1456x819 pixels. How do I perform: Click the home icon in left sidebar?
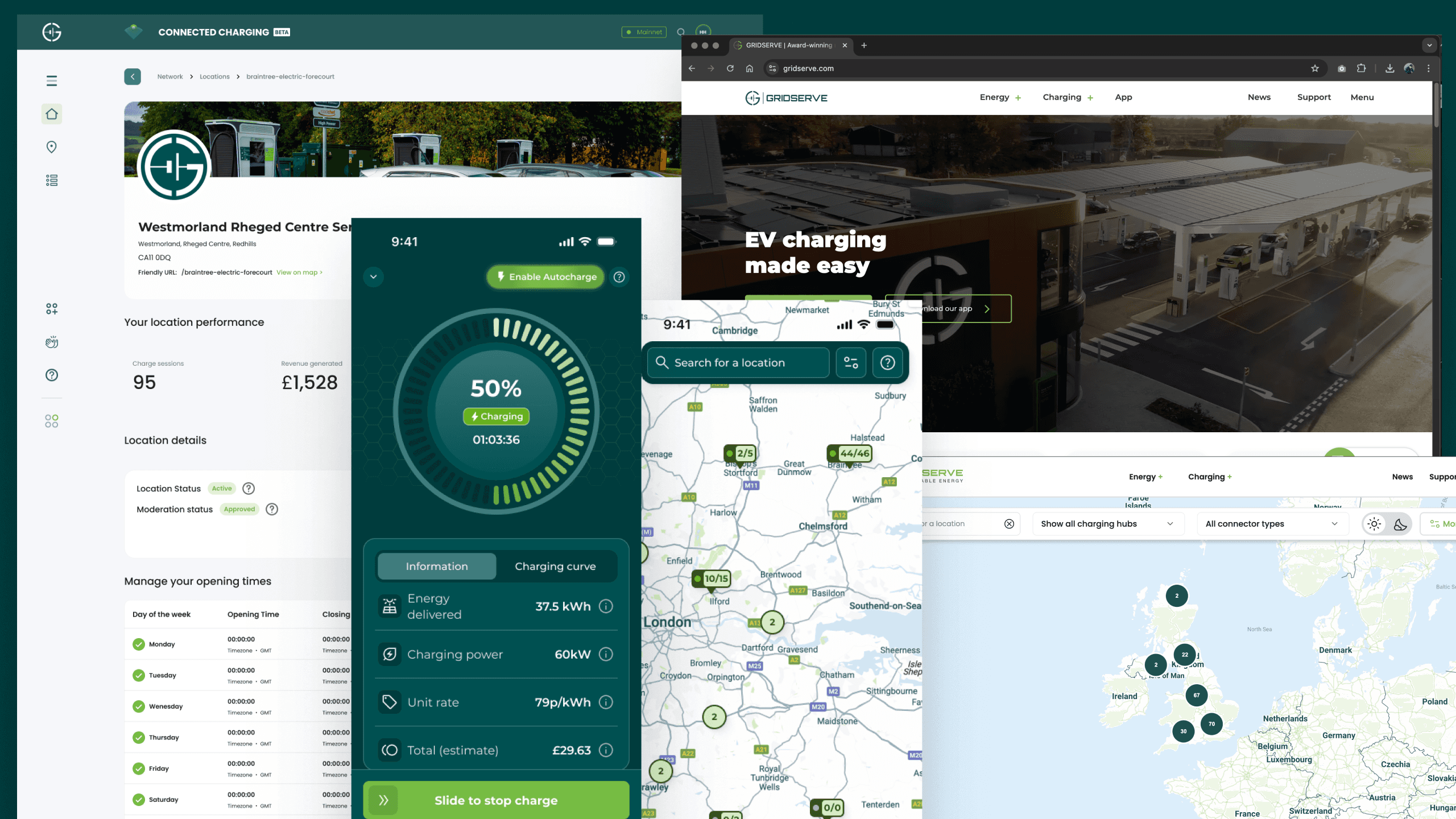click(x=52, y=114)
